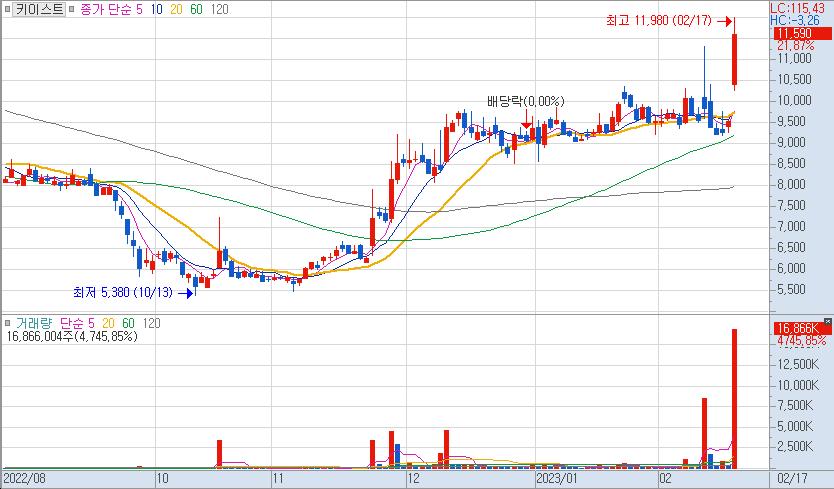Select the price 20-day moving average label
834x489 pixels.
point(177,9)
